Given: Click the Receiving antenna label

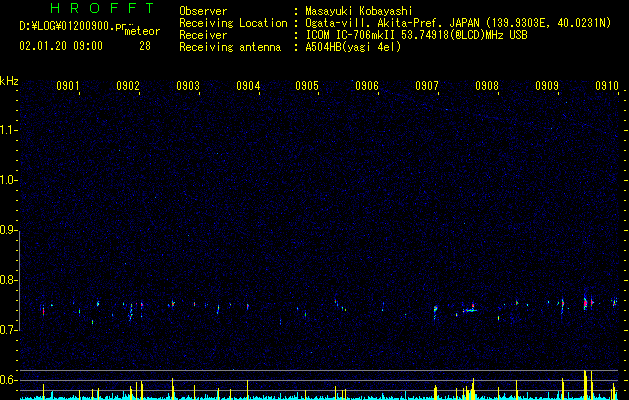Looking at the screenshot, I should 230,47.
